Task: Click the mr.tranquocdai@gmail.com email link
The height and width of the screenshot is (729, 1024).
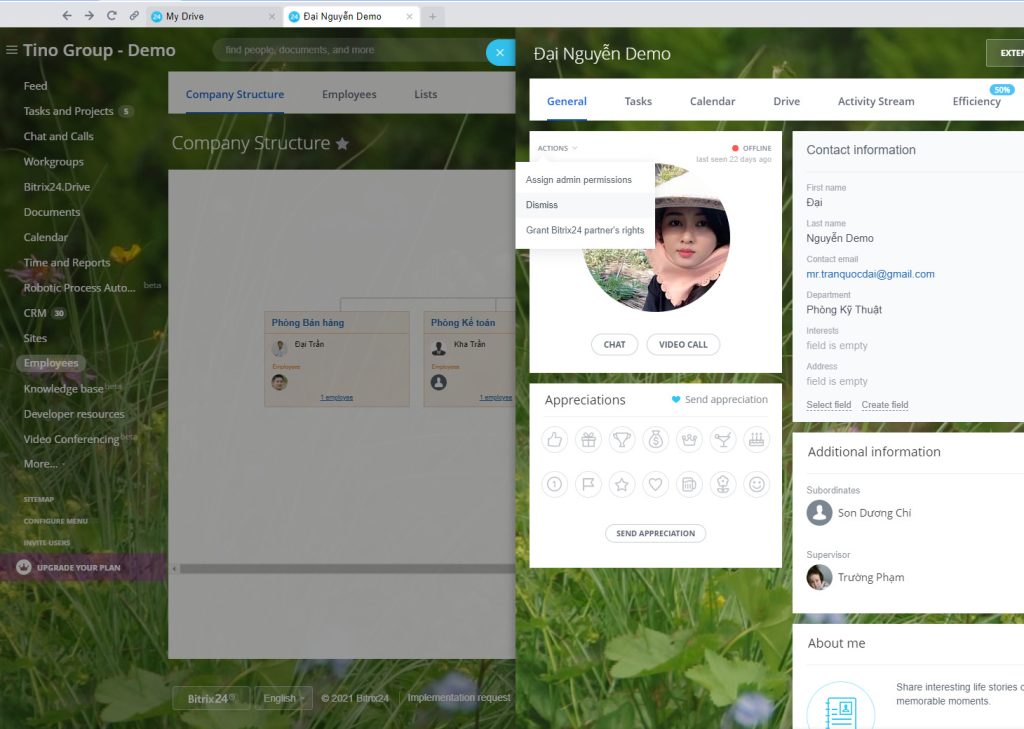Action: (x=870, y=274)
